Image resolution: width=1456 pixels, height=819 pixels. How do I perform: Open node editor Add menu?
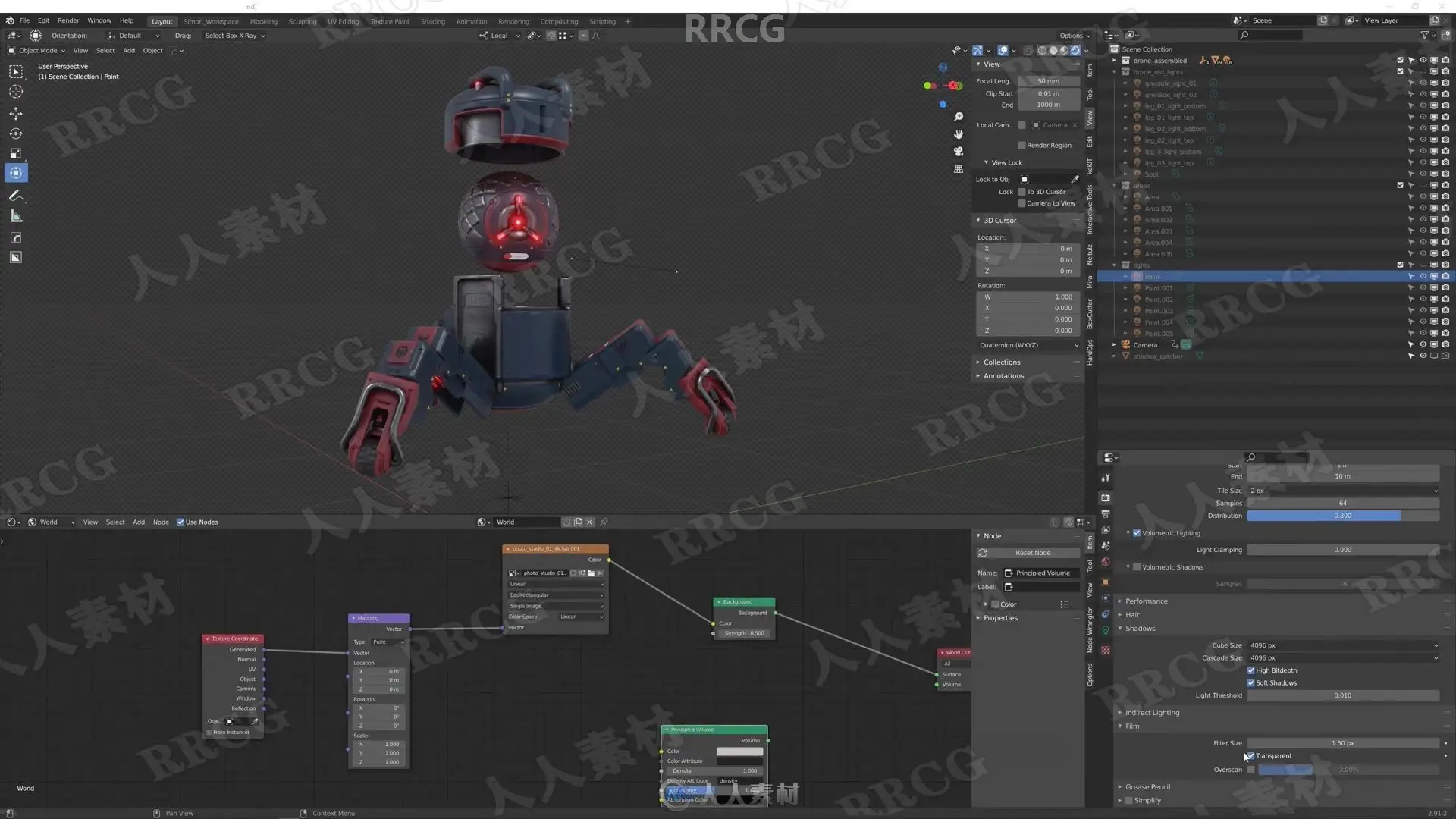tap(139, 522)
